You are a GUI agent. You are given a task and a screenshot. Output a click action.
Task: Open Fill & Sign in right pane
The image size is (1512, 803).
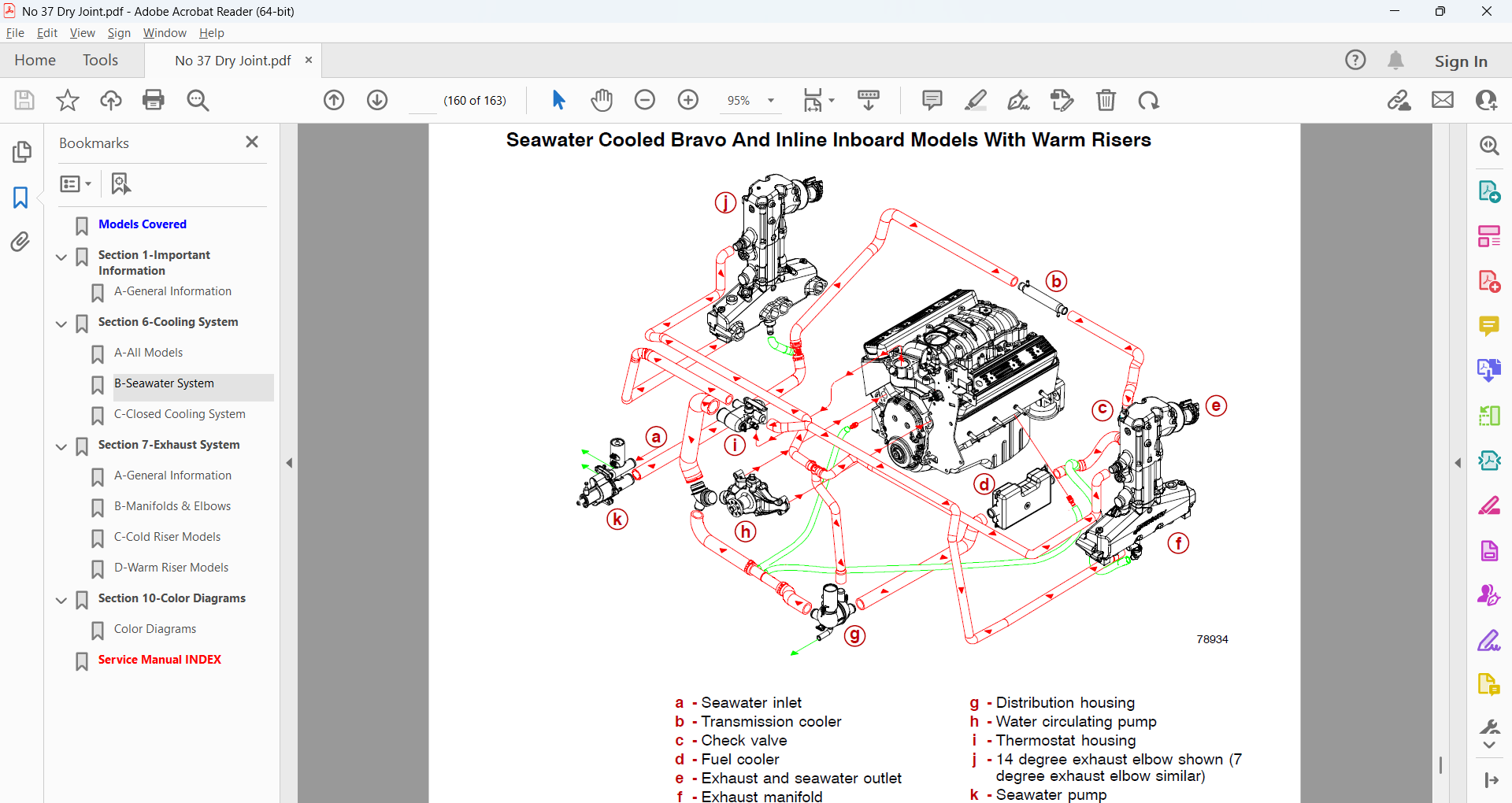[x=1489, y=640]
